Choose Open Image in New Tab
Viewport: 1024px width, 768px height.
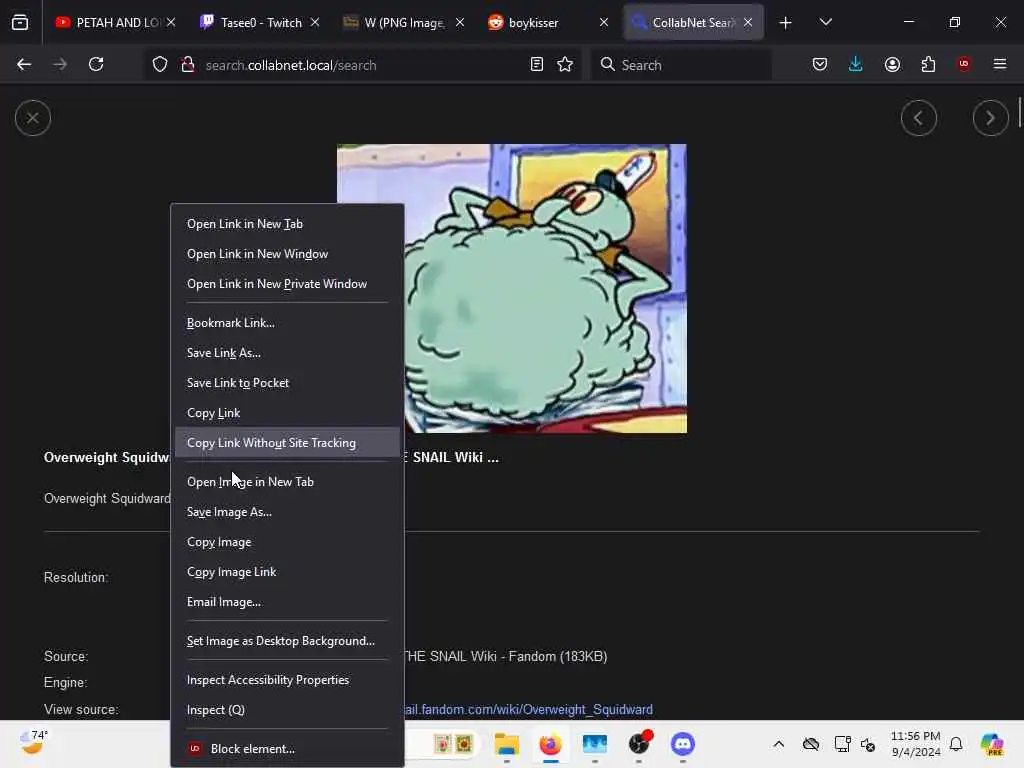(x=287, y=482)
